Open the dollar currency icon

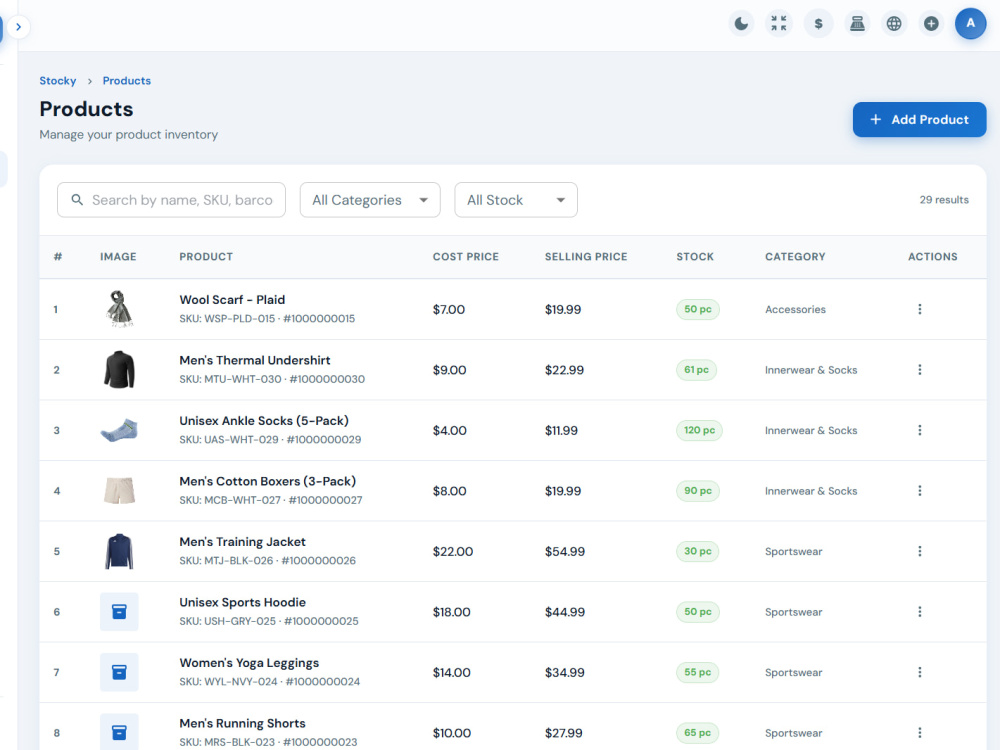(x=818, y=24)
